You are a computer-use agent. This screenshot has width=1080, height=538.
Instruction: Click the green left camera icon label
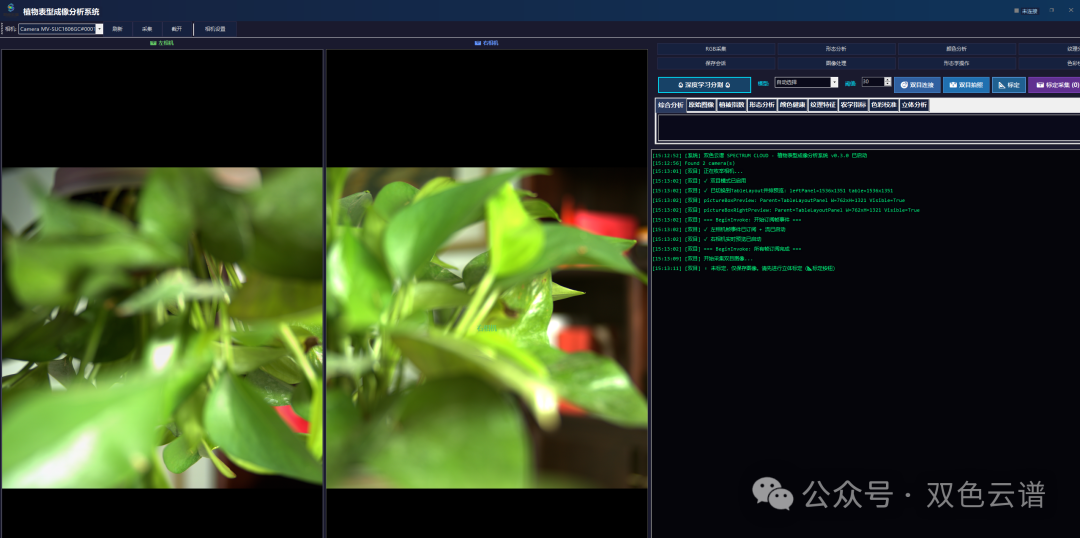[162, 43]
